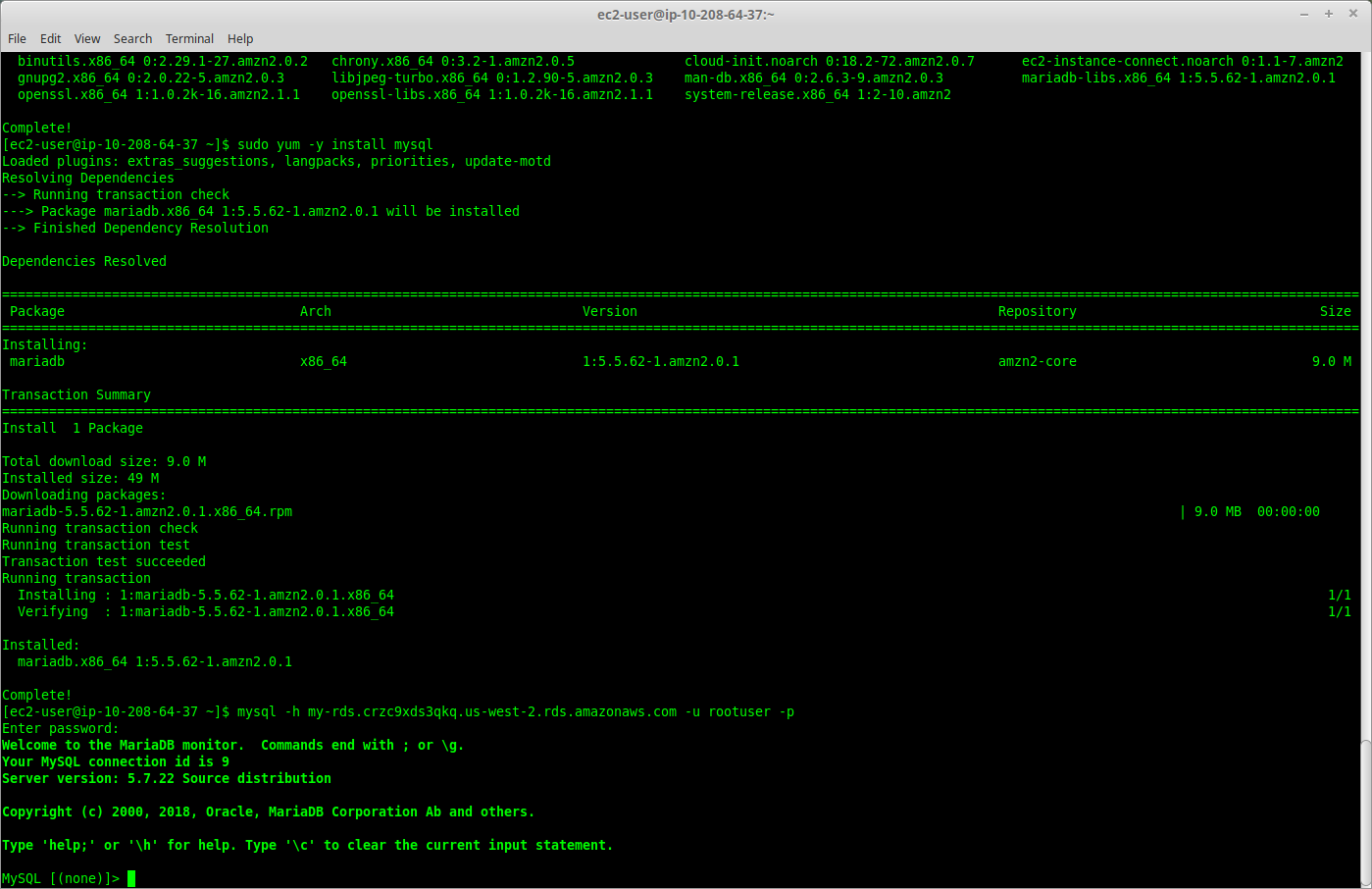Click 'mariadb-libs.x86_64' package entry
1372x889 pixels.
point(1179,78)
